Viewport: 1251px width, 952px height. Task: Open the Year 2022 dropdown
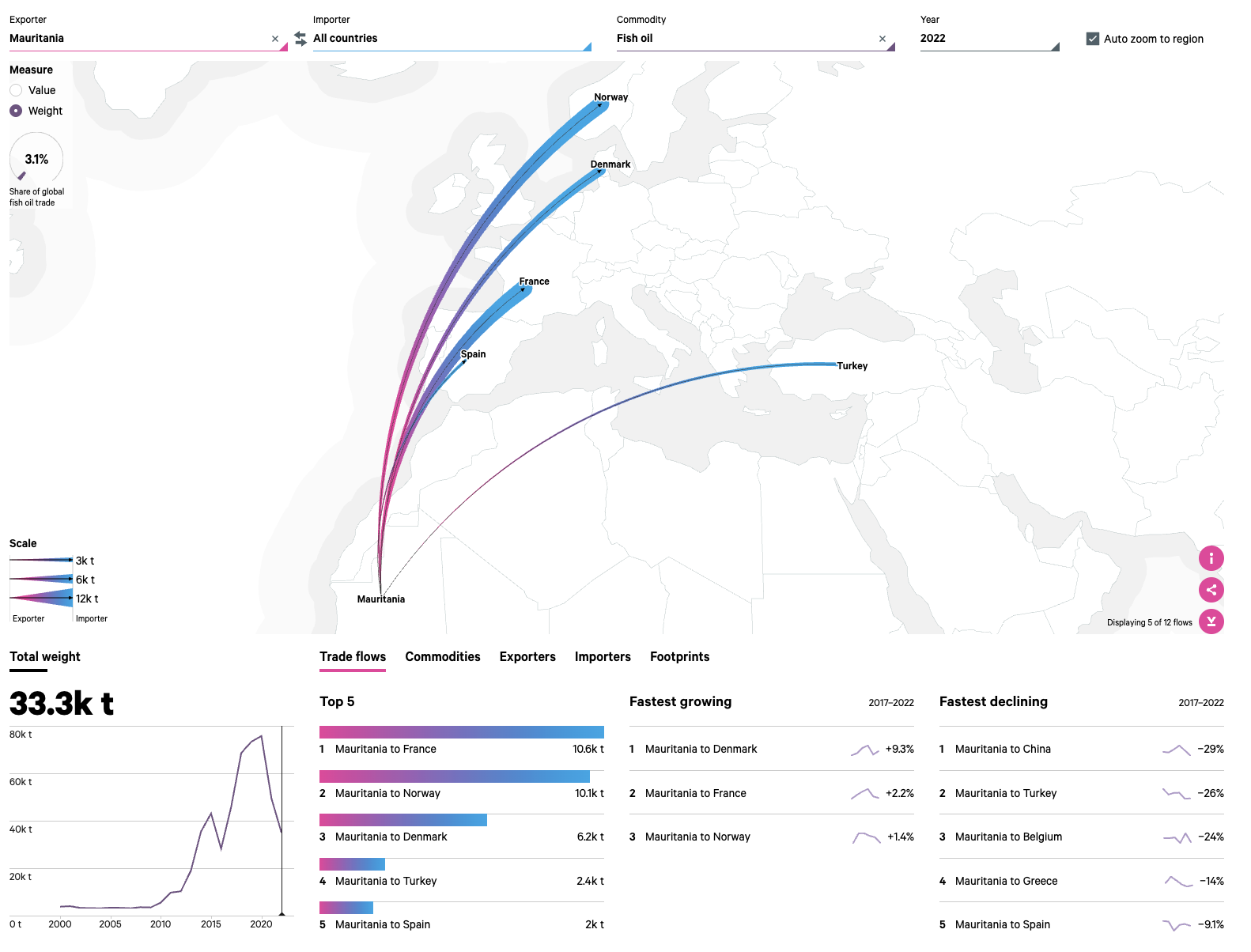click(x=988, y=39)
